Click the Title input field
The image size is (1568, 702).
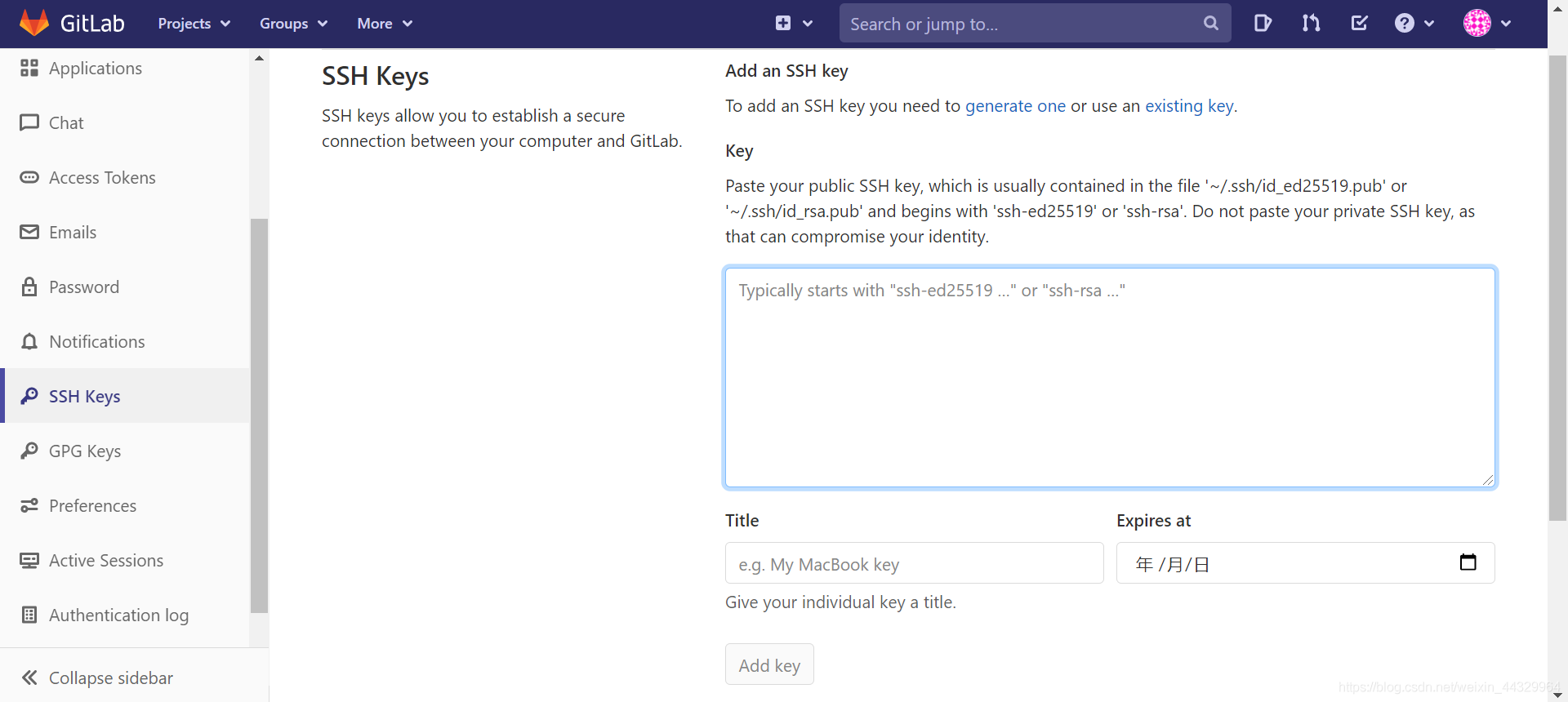(914, 563)
